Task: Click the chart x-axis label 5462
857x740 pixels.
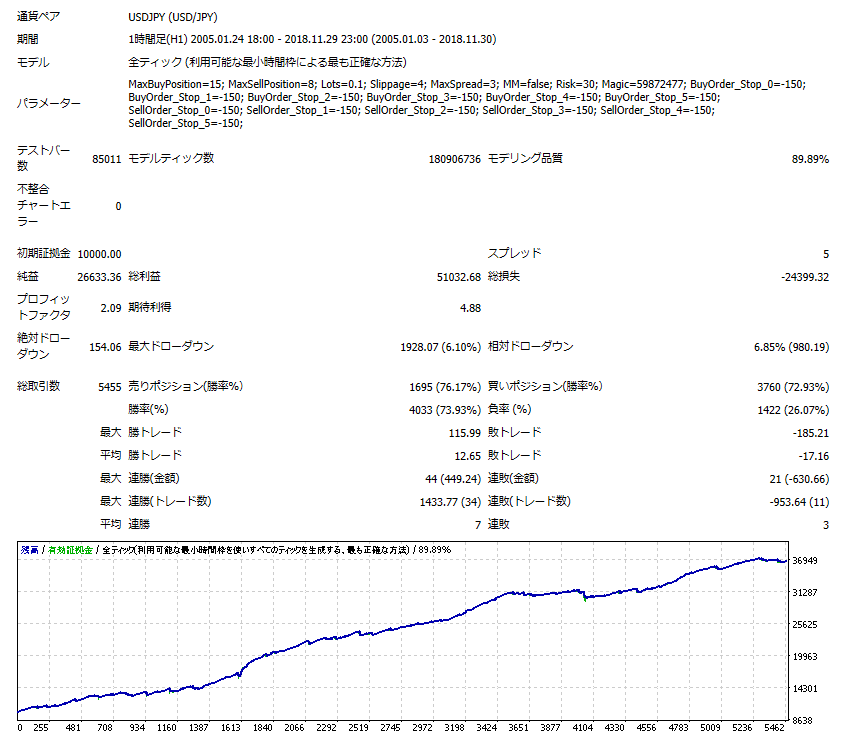Action: 774,727
